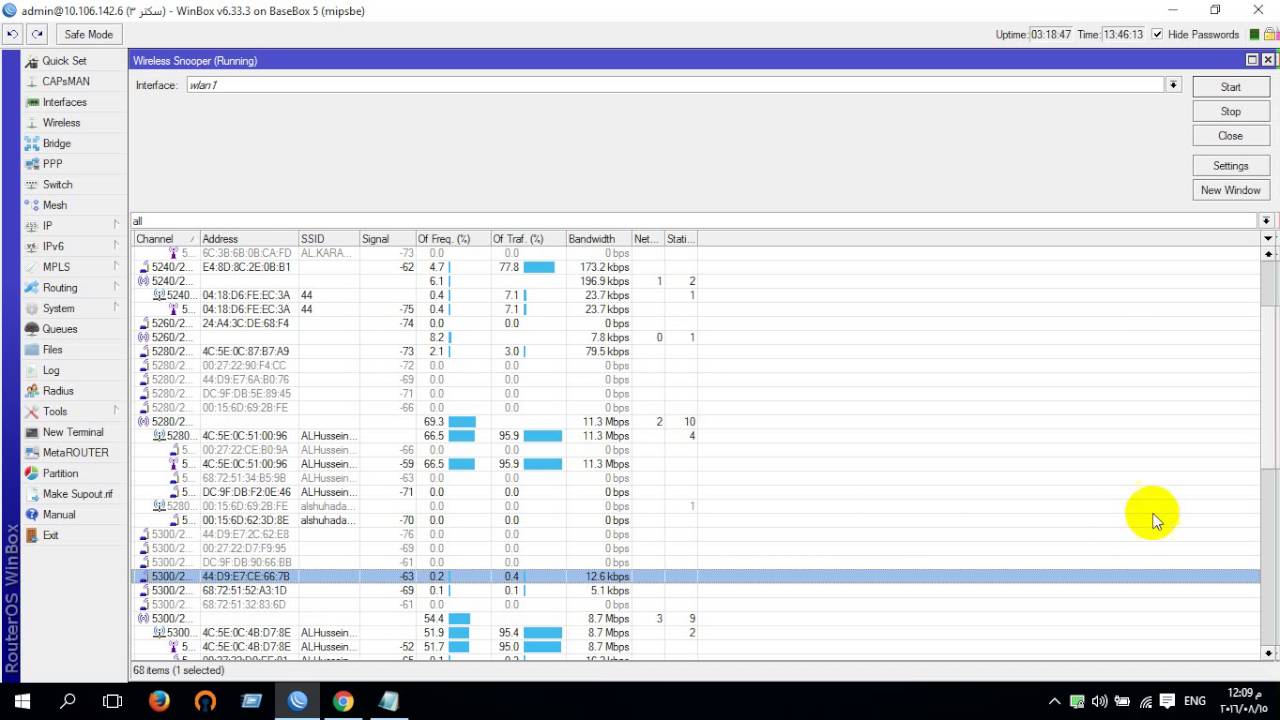Screen dimensions: 1280x720
Task: Expand the IPv6 submenu
Action: [x=116, y=246]
